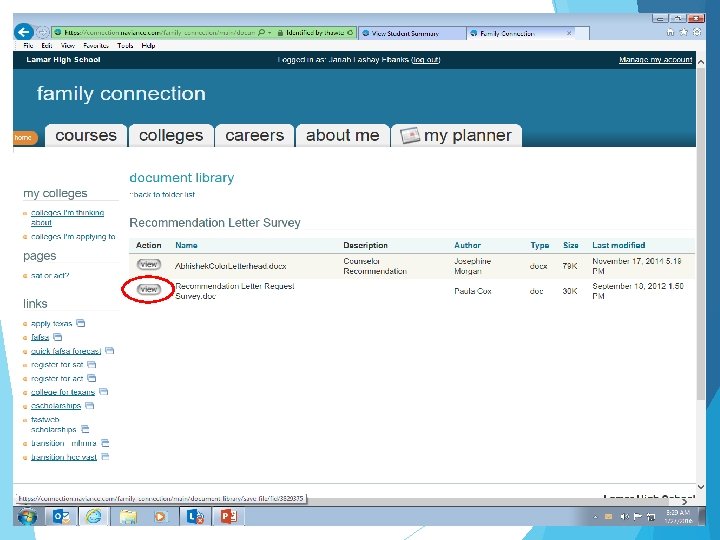
Task: Open colleges I'm thinking about link
Action: tap(67, 218)
